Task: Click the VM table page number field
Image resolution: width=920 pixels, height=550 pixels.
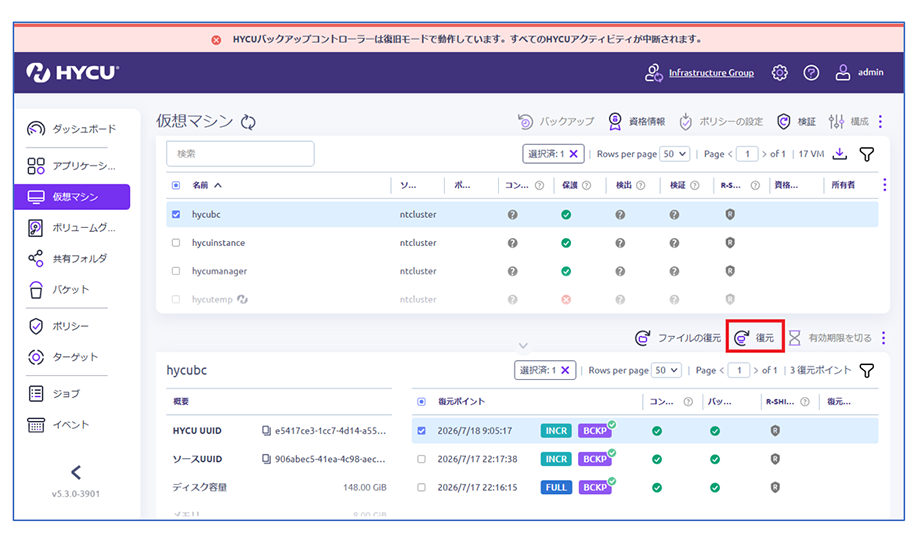Action: coord(747,154)
